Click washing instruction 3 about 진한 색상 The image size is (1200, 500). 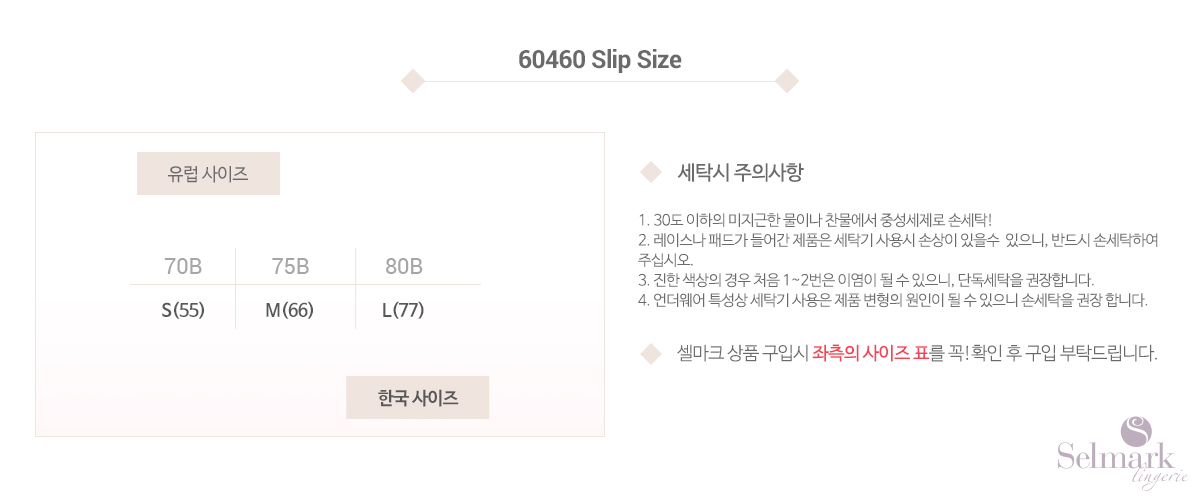[865, 279]
